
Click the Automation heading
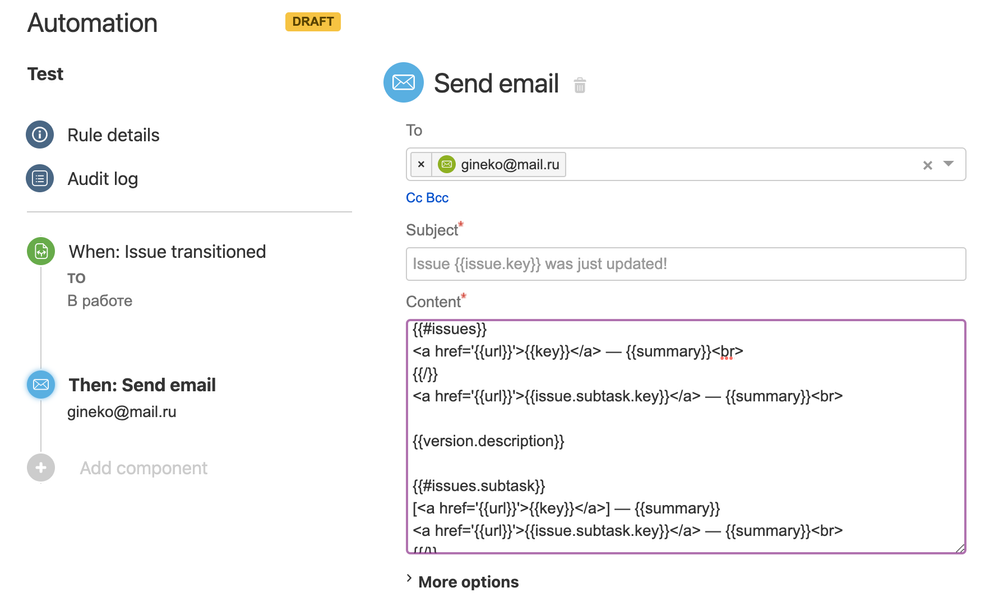click(92, 23)
